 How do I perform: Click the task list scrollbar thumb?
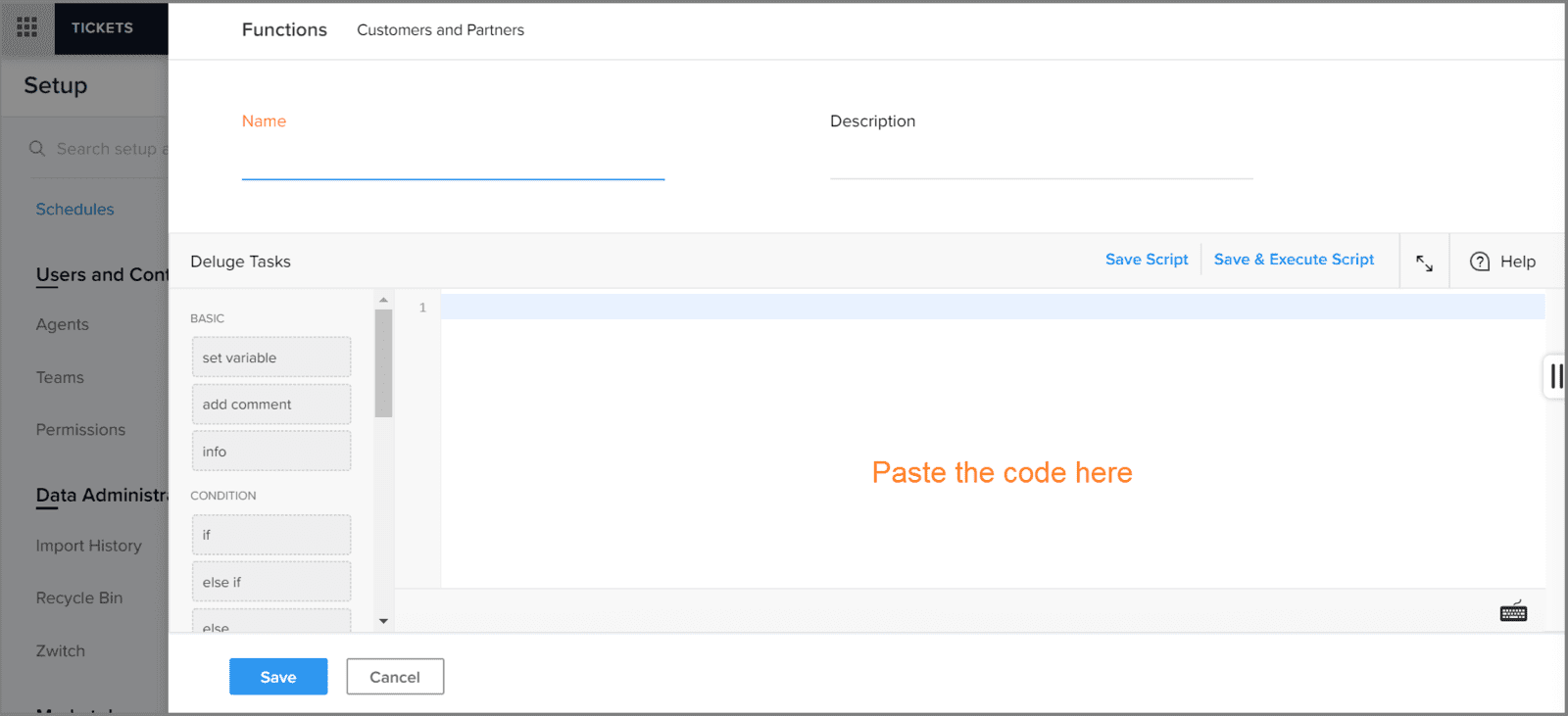pyautogui.click(x=383, y=363)
